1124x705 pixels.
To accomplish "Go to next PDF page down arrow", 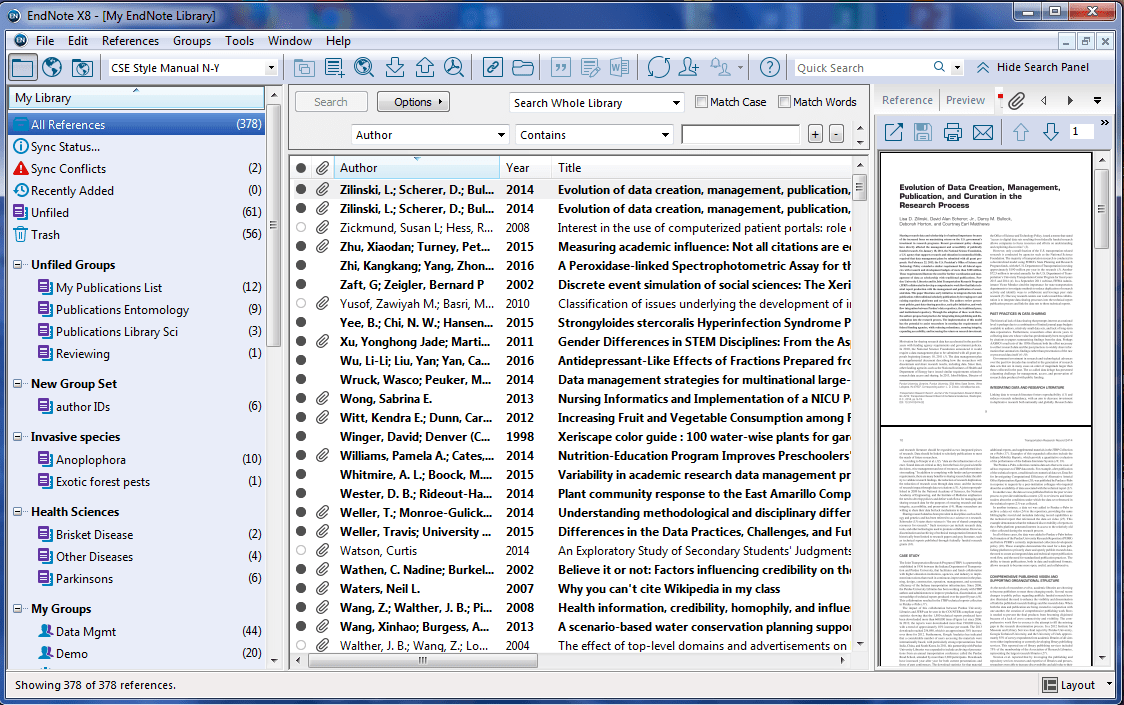I will [1051, 132].
